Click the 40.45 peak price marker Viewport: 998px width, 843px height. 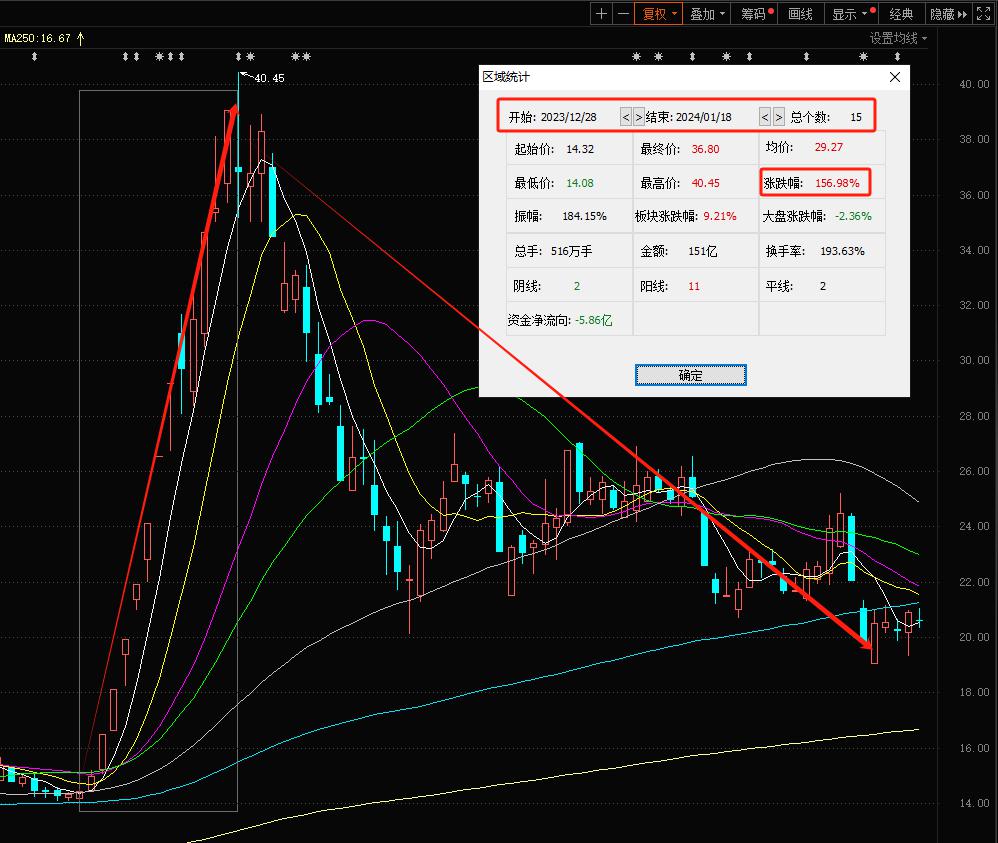[x=268, y=78]
